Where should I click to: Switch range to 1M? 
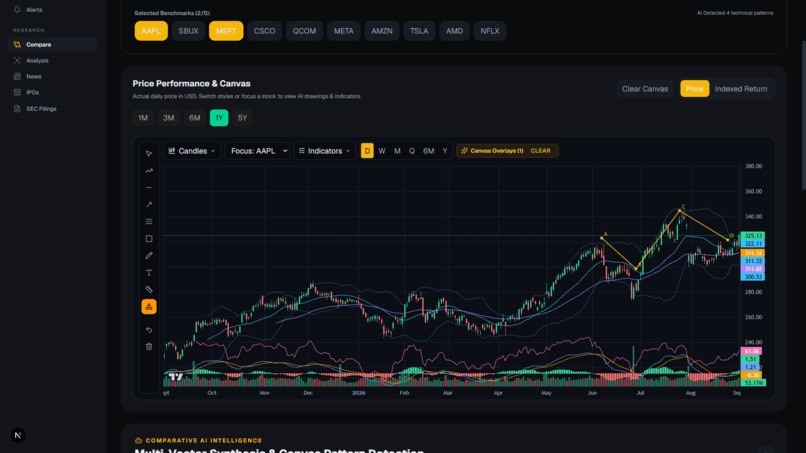point(143,118)
